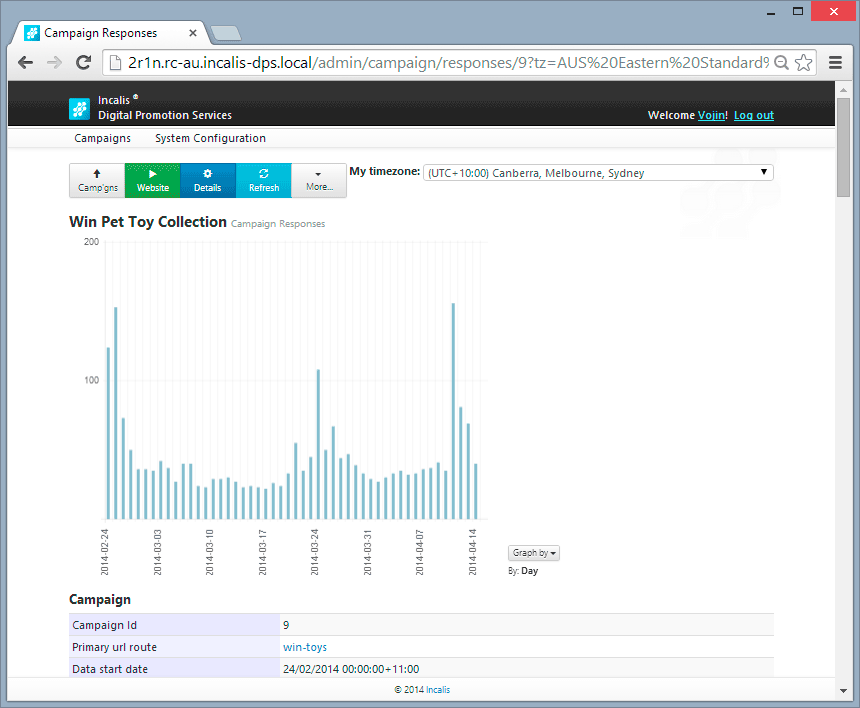
Task: Select the Campaign Responses browser tab
Action: pos(110,33)
